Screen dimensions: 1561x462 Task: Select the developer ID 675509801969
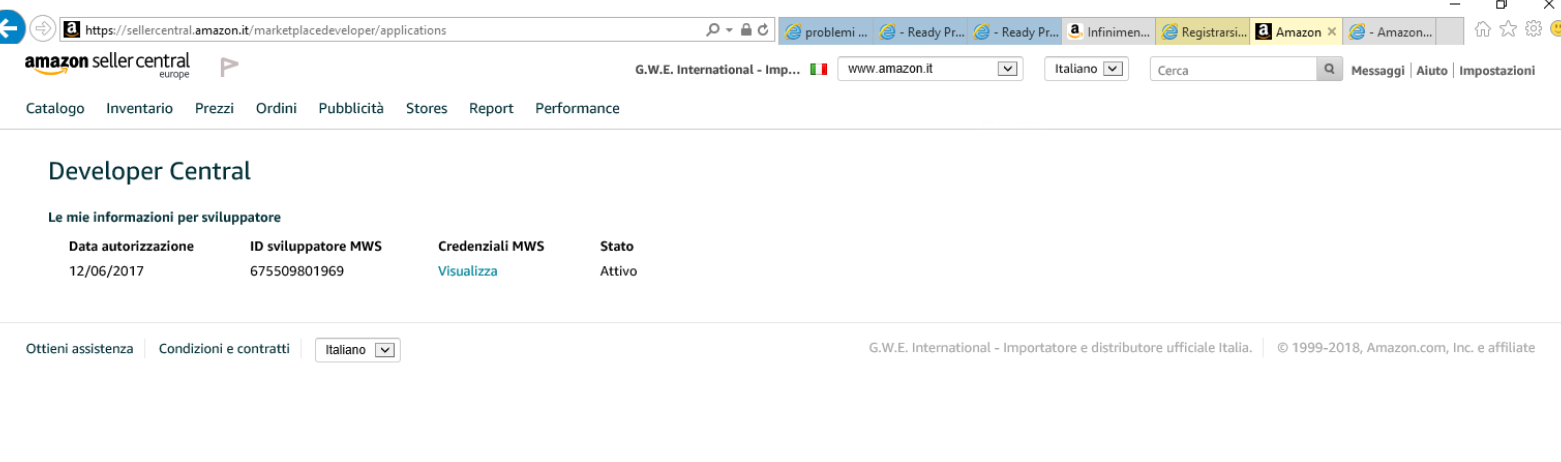pyautogui.click(x=297, y=271)
